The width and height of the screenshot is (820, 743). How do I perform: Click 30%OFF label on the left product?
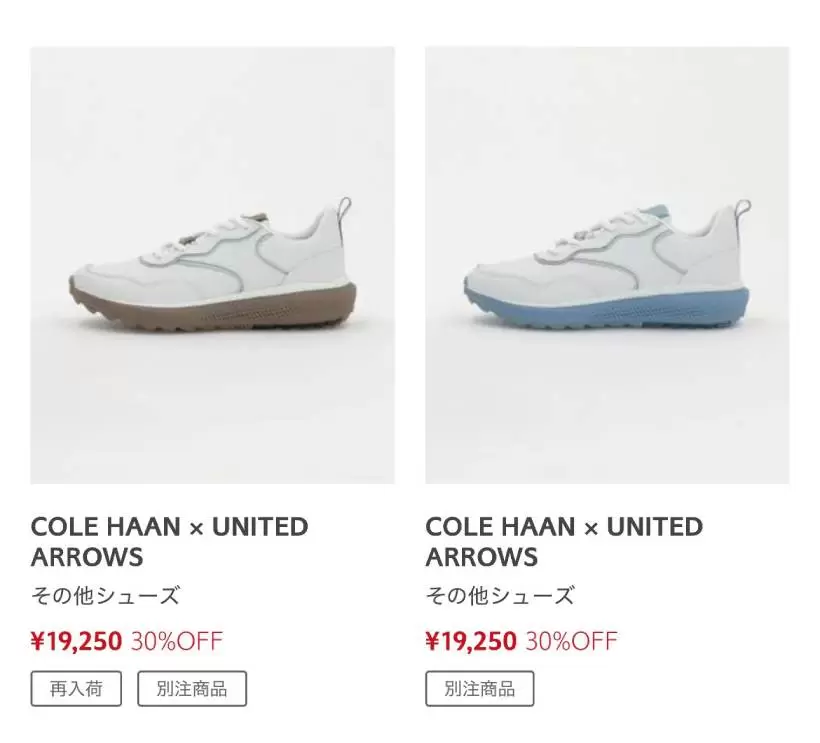click(x=176, y=640)
